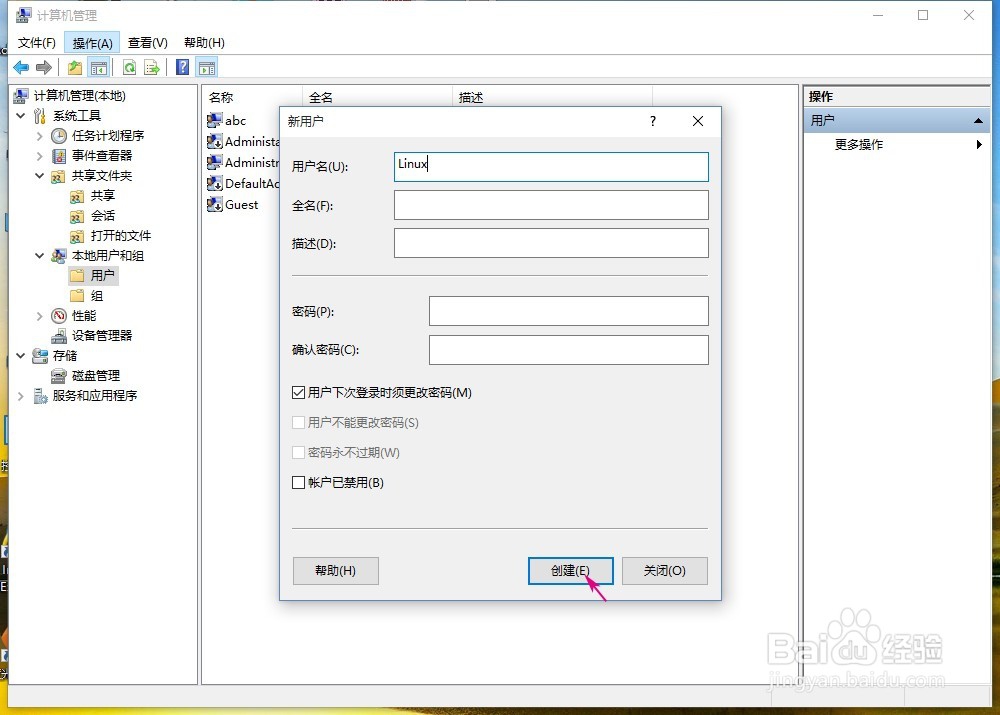Open Help using the question mark toolbar icon
The height and width of the screenshot is (715, 1000).
(182, 67)
